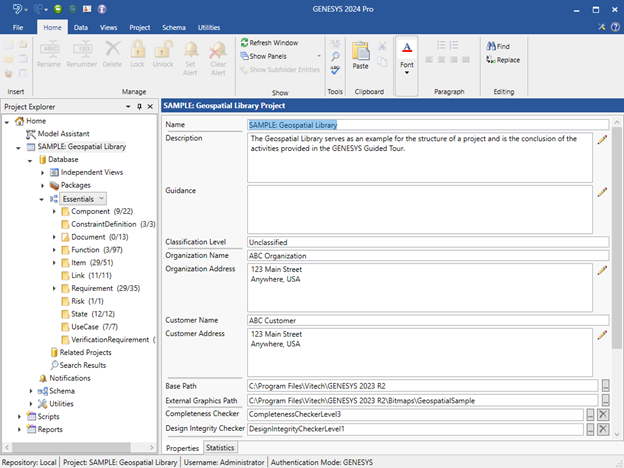The image size is (624, 468).
Task: Clear the Completeness Checker with X button
Action: pyautogui.click(x=603, y=415)
